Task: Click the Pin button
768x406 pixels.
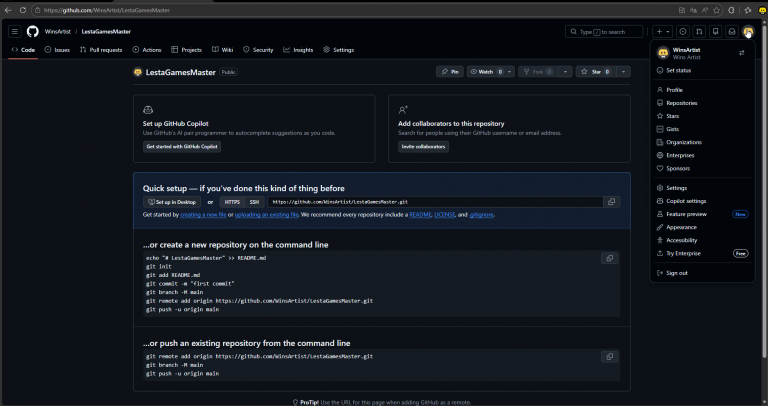Action: coord(450,72)
